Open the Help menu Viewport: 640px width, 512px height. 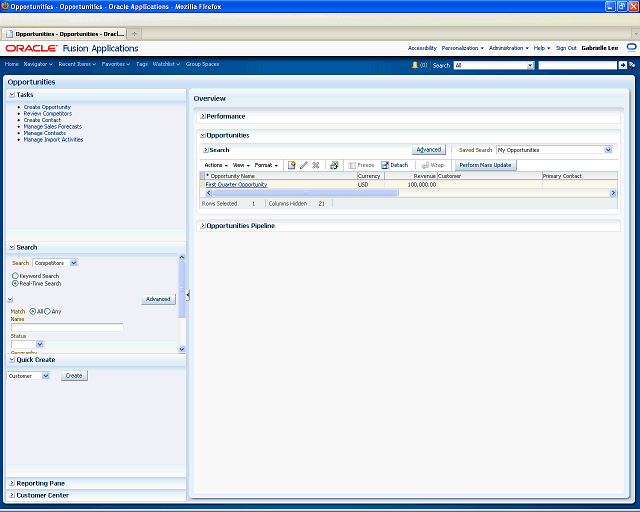(542, 48)
